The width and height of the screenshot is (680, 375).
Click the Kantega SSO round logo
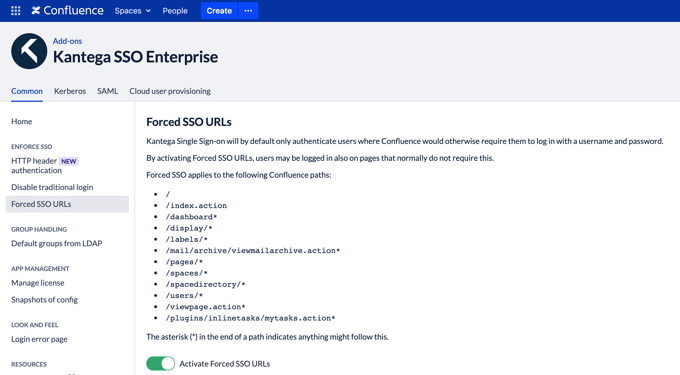tap(29, 51)
